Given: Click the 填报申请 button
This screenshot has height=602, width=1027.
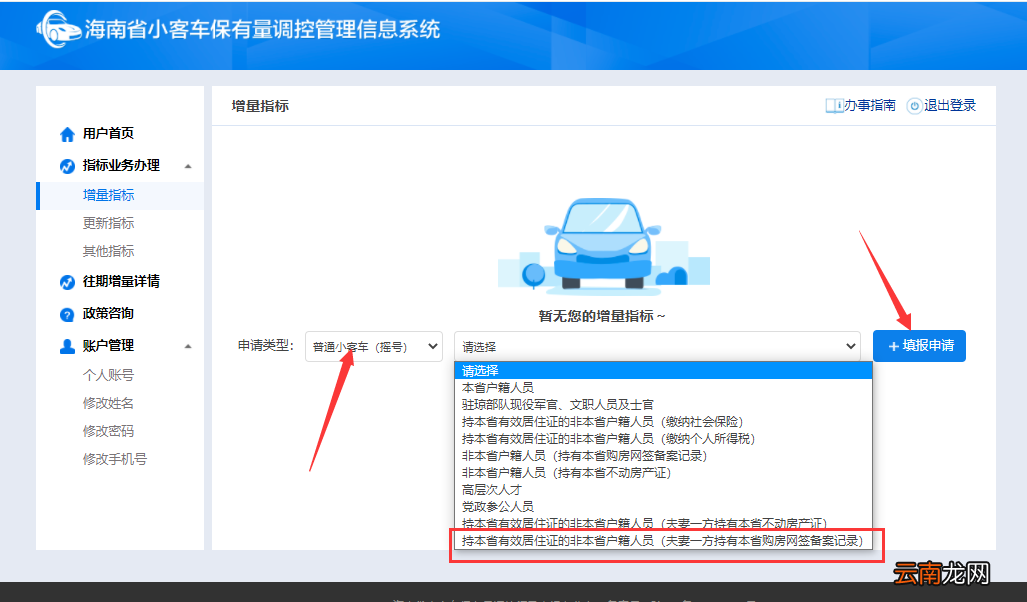Looking at the screenshot, I should (920, 346).
